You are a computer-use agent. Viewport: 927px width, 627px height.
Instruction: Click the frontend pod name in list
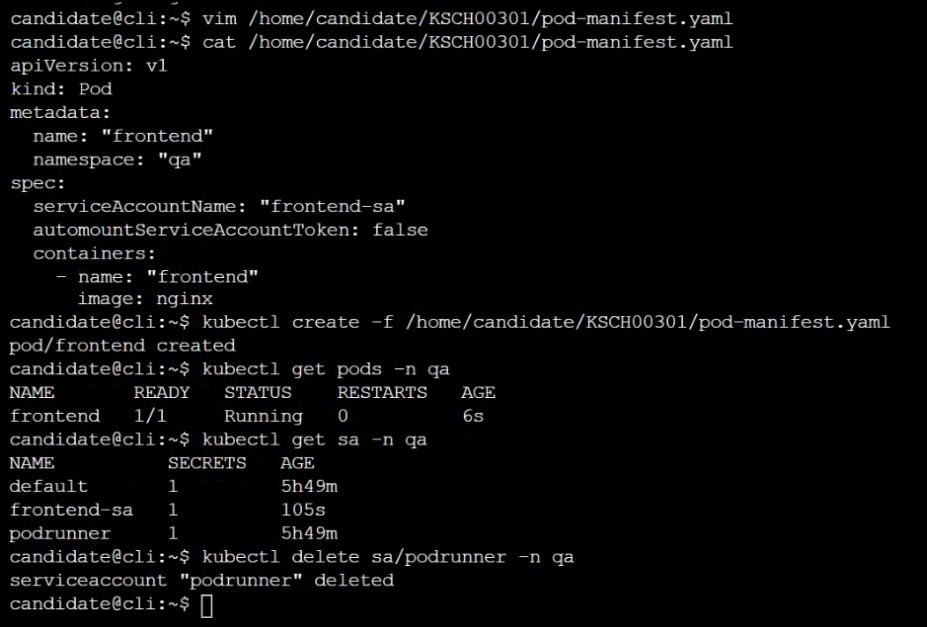click(55, 416)
